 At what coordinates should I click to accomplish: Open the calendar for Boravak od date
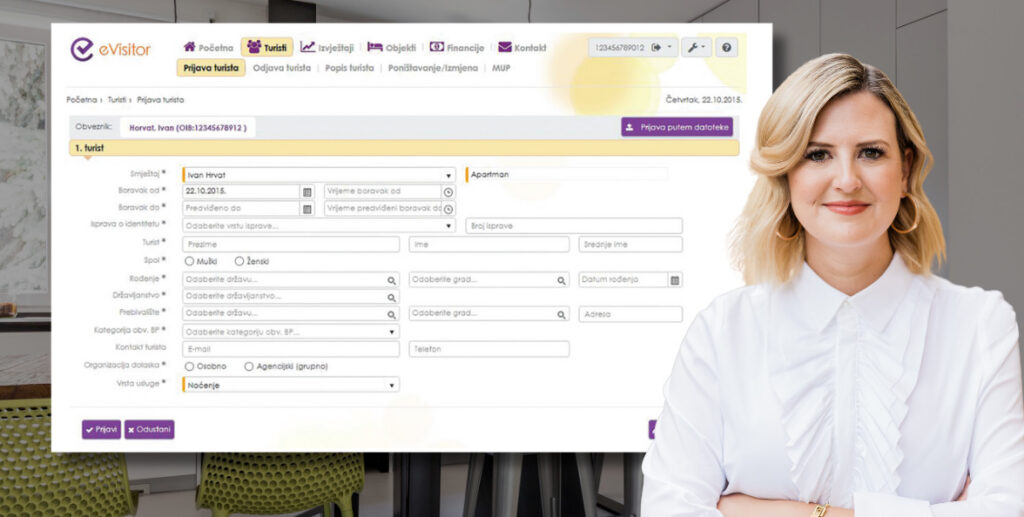tap(308, 192)
